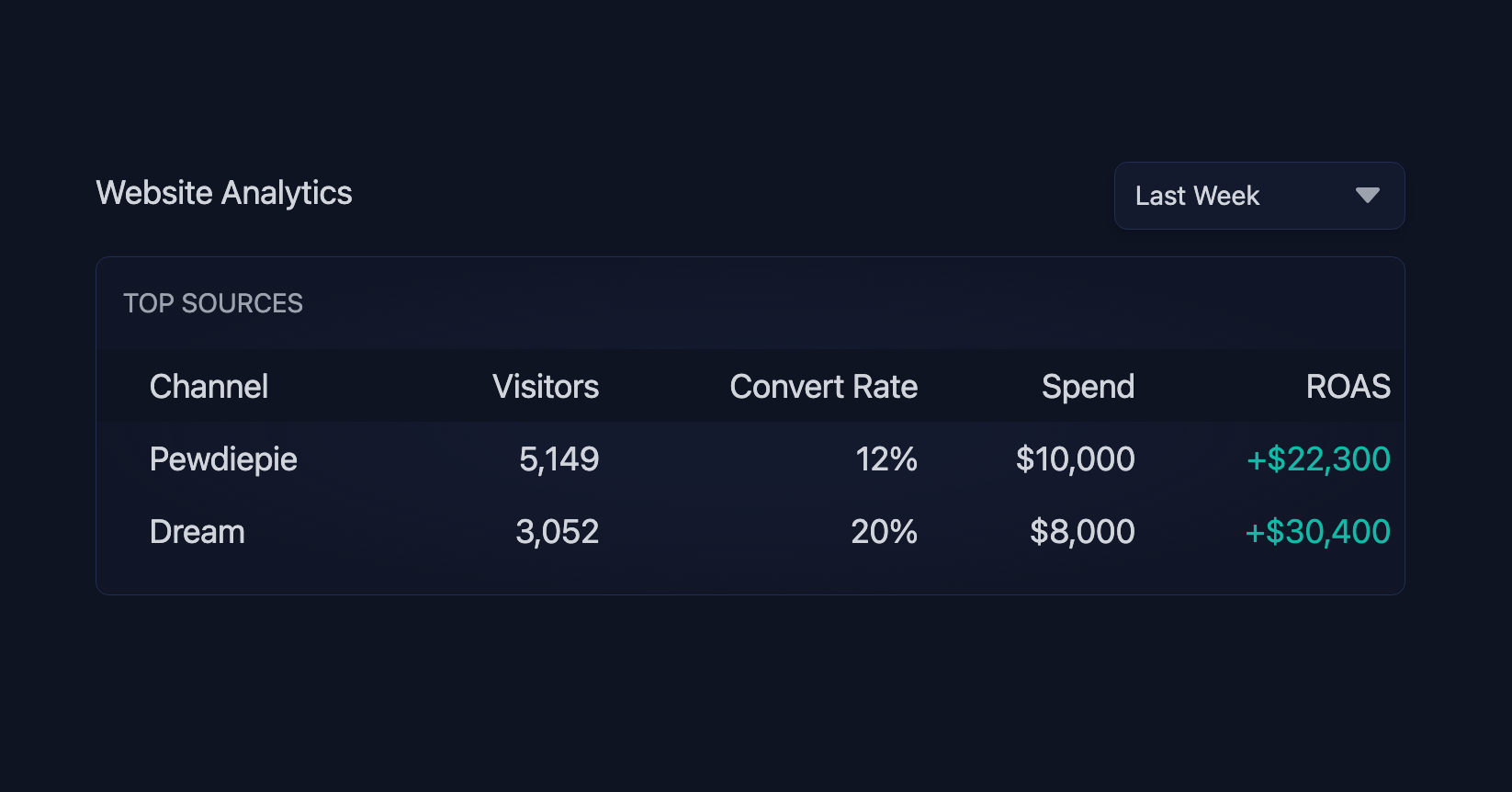Viewport: 1512px width, 792px height.
Task: Click the $10,000 spend value
Action: (x=1076, y=459)
